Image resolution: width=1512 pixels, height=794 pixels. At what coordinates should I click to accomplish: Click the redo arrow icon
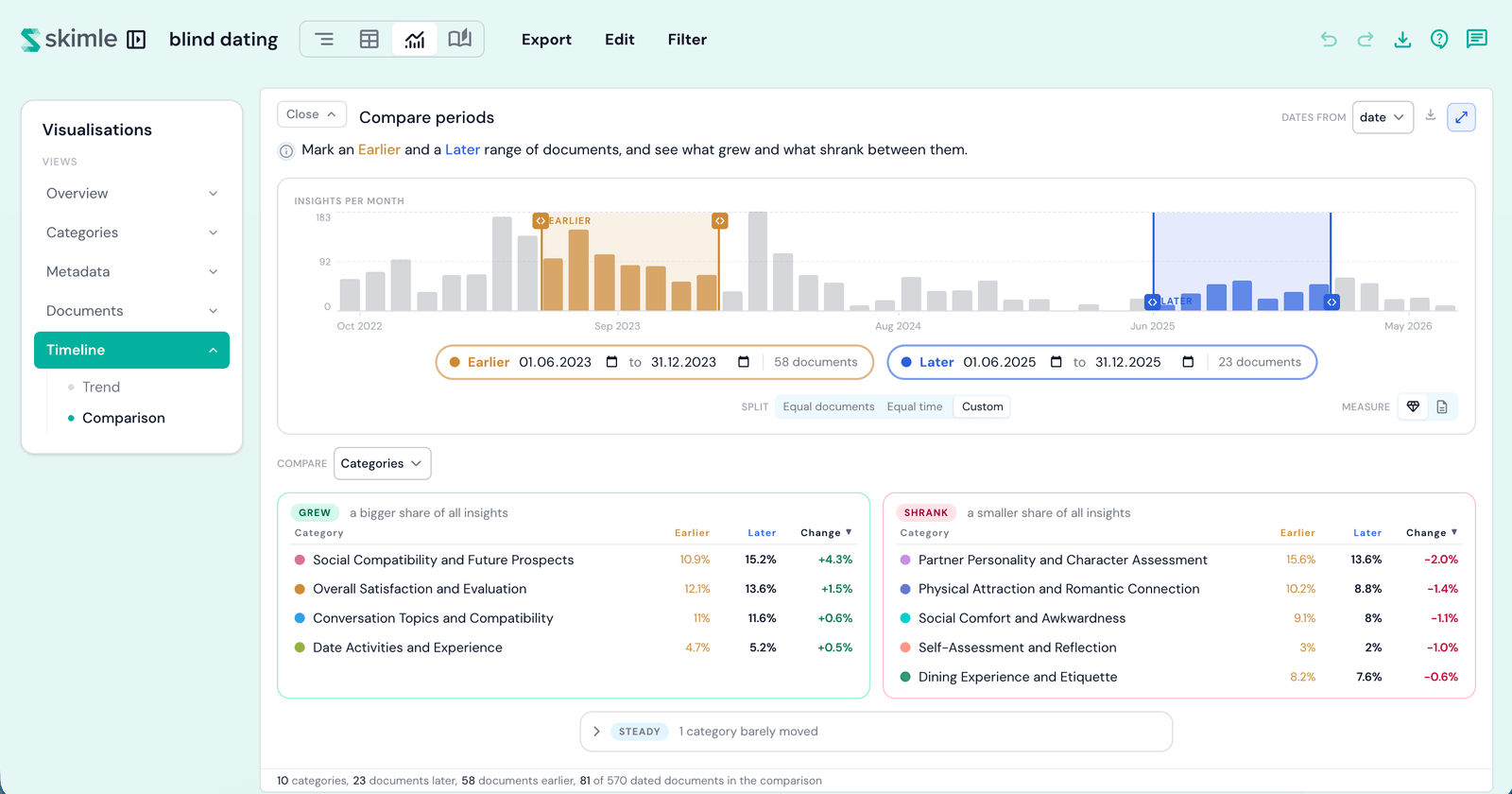click(x=1366, y=40)
